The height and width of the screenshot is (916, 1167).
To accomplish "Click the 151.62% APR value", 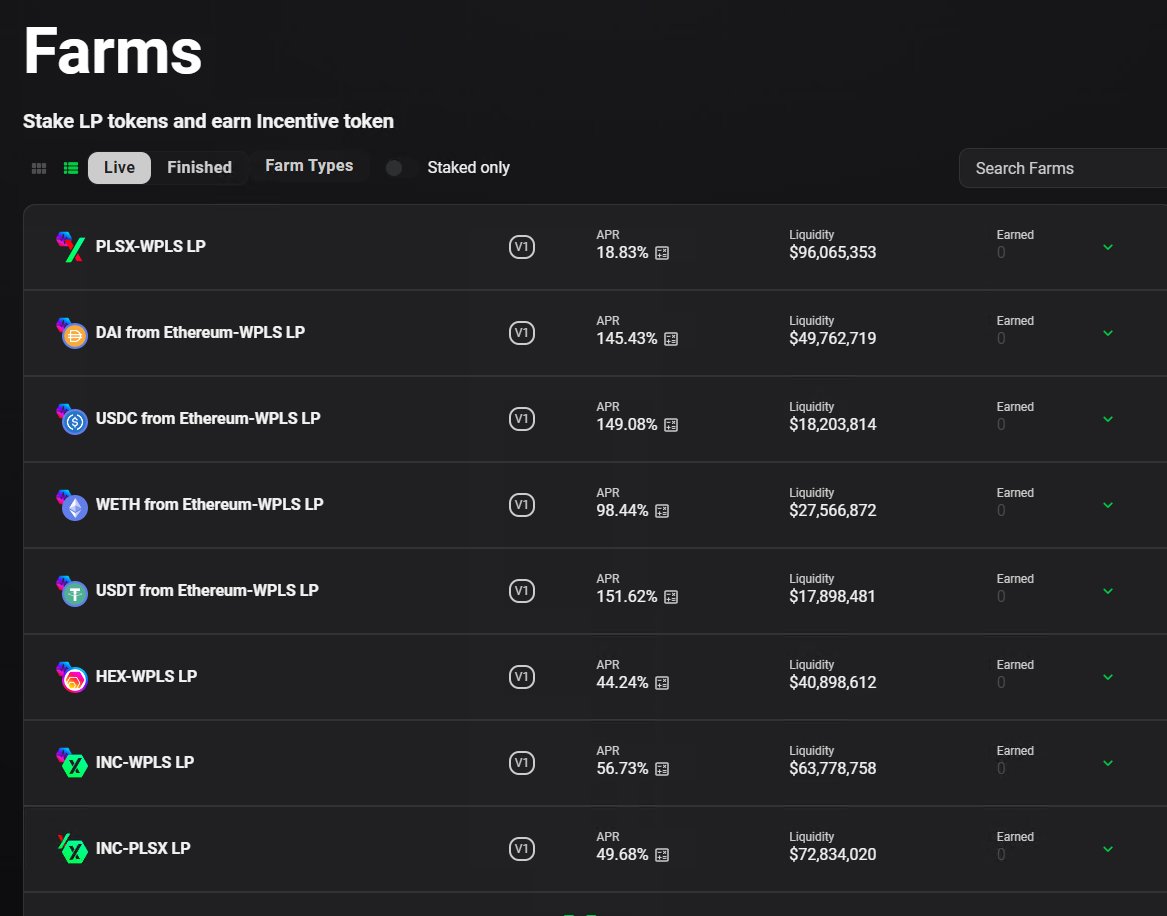I will click(627, 597).
